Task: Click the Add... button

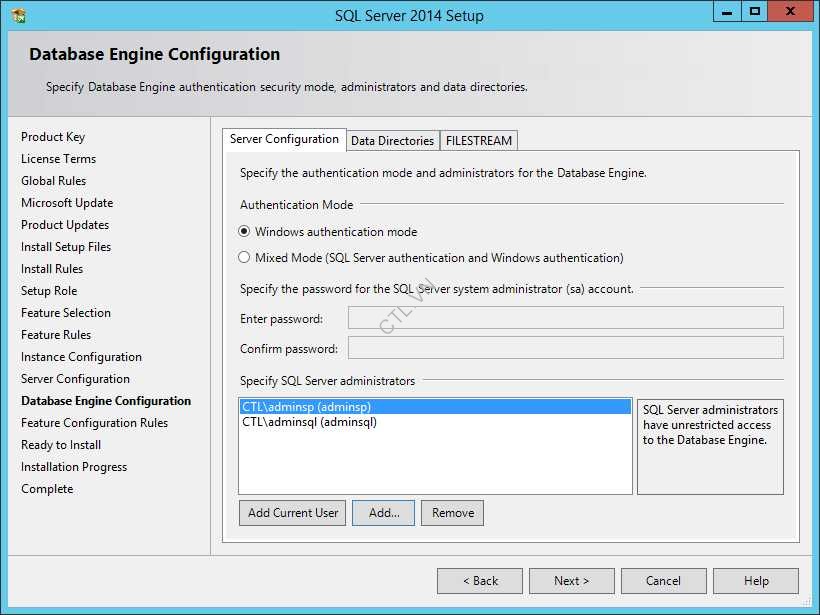Action: tap(381, 512)
